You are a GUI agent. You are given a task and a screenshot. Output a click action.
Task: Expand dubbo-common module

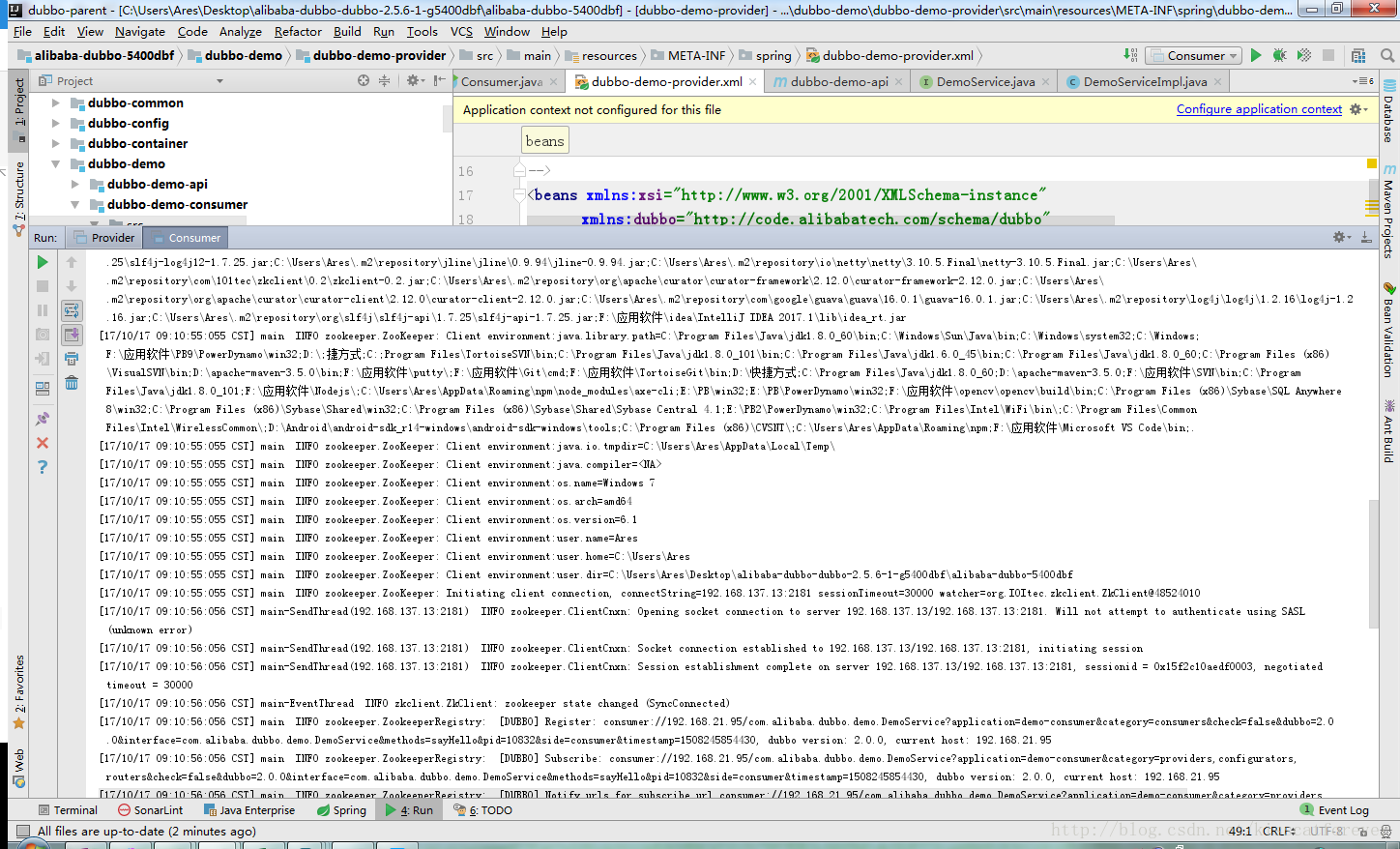click(55, 102)
